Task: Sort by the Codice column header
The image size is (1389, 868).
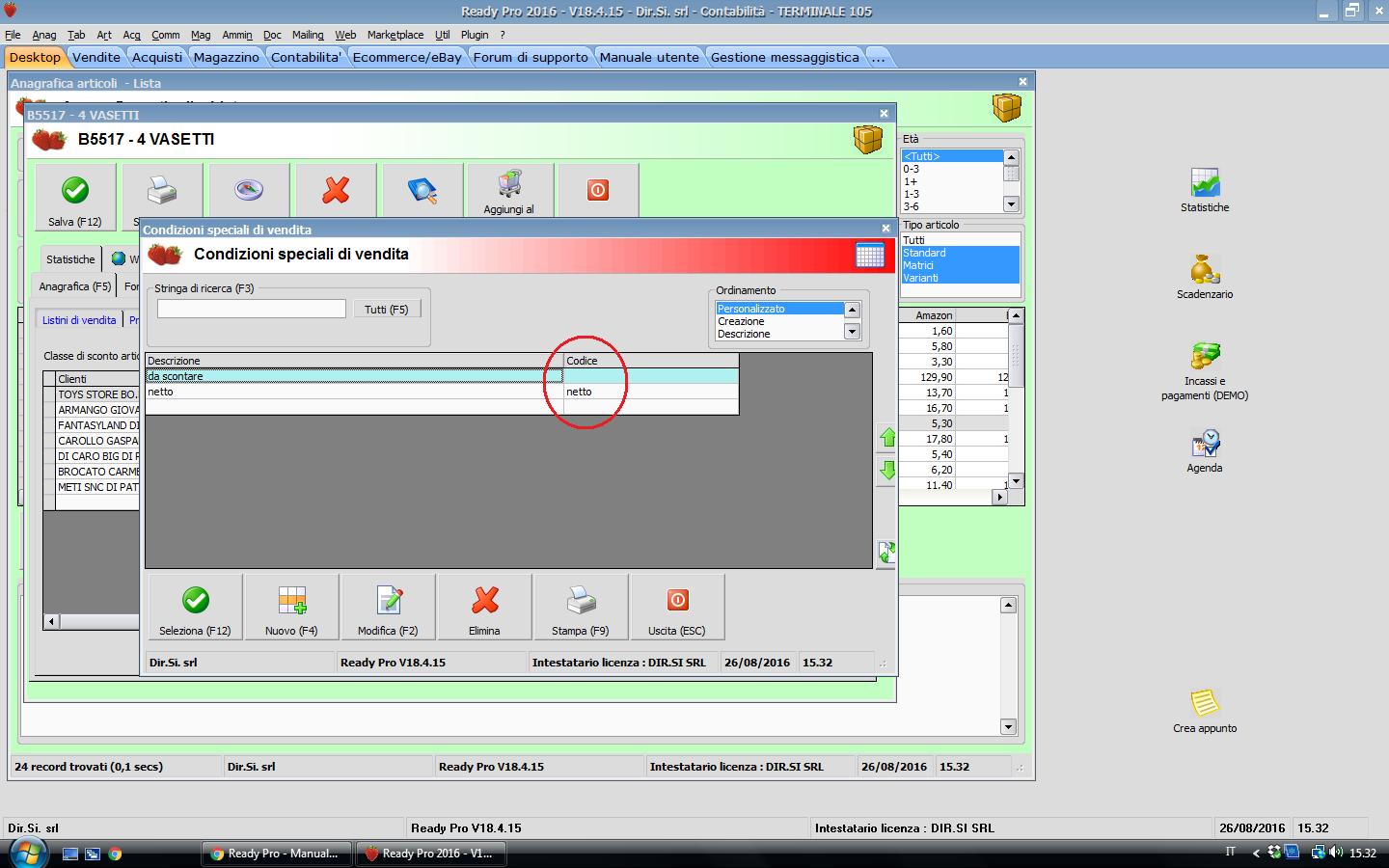Action: pyautogui.click(x=651, y=361)
